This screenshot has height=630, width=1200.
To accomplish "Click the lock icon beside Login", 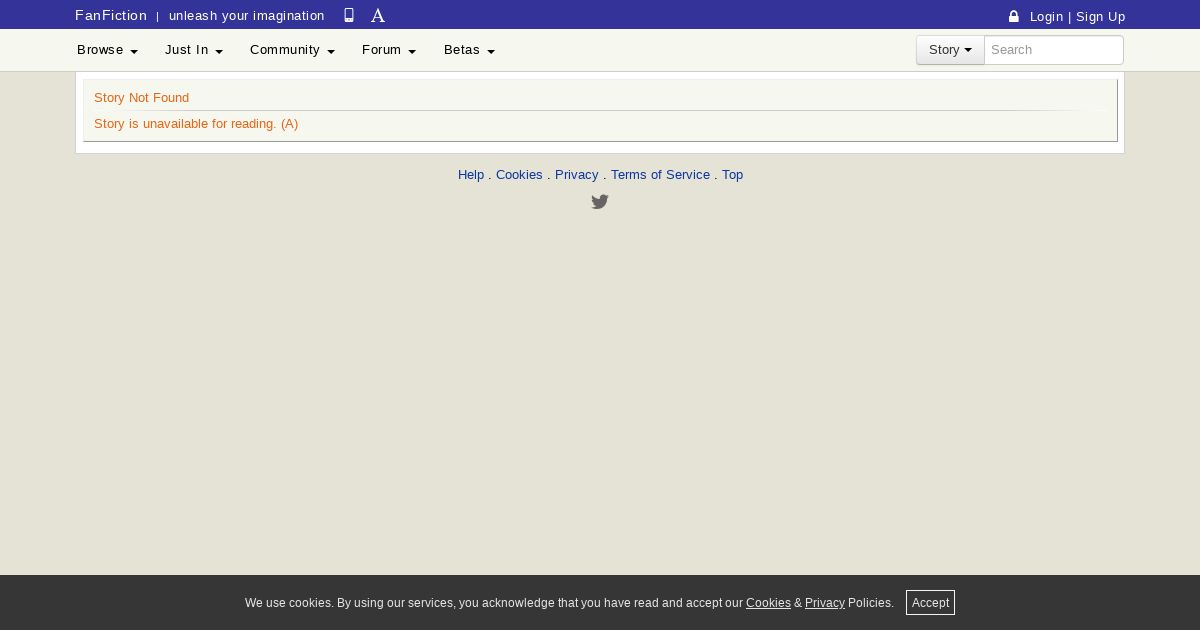I will (x=1014, y=16).
